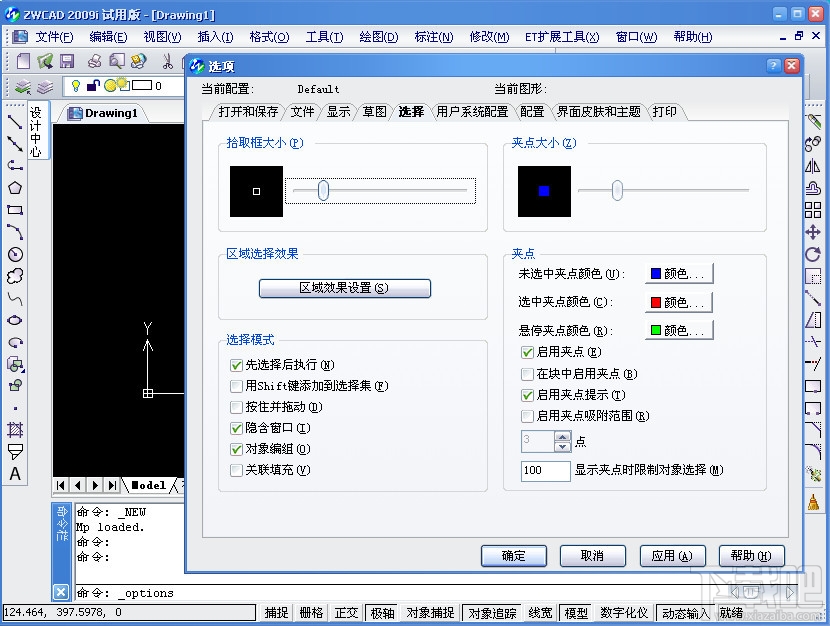
Task: Open the 未选中夹点颜色 color dropdown
Action: tap(679, 273)
